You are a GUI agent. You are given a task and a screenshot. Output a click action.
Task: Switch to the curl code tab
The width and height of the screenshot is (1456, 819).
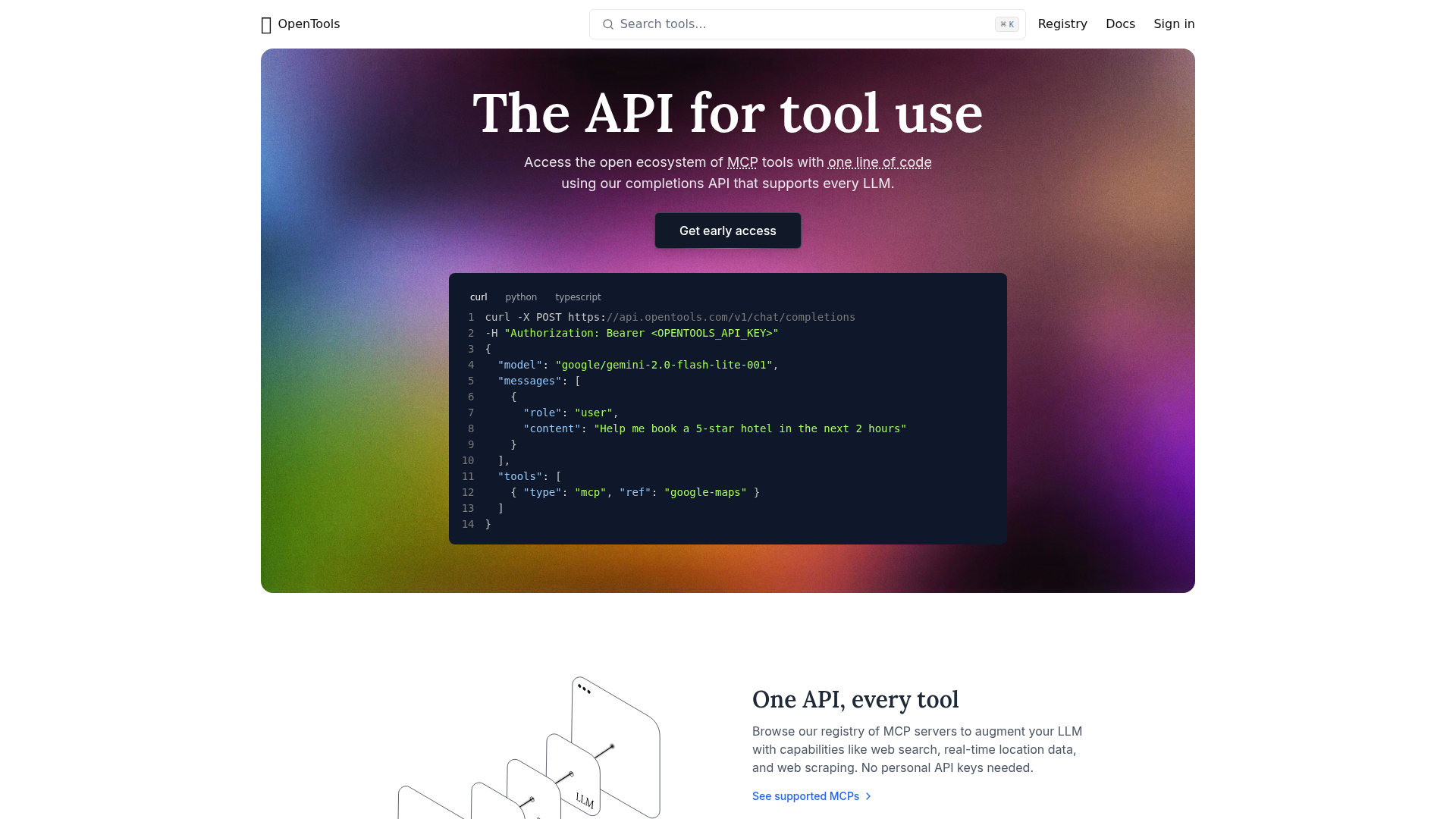pyautogui.click(x=479, y=297)
